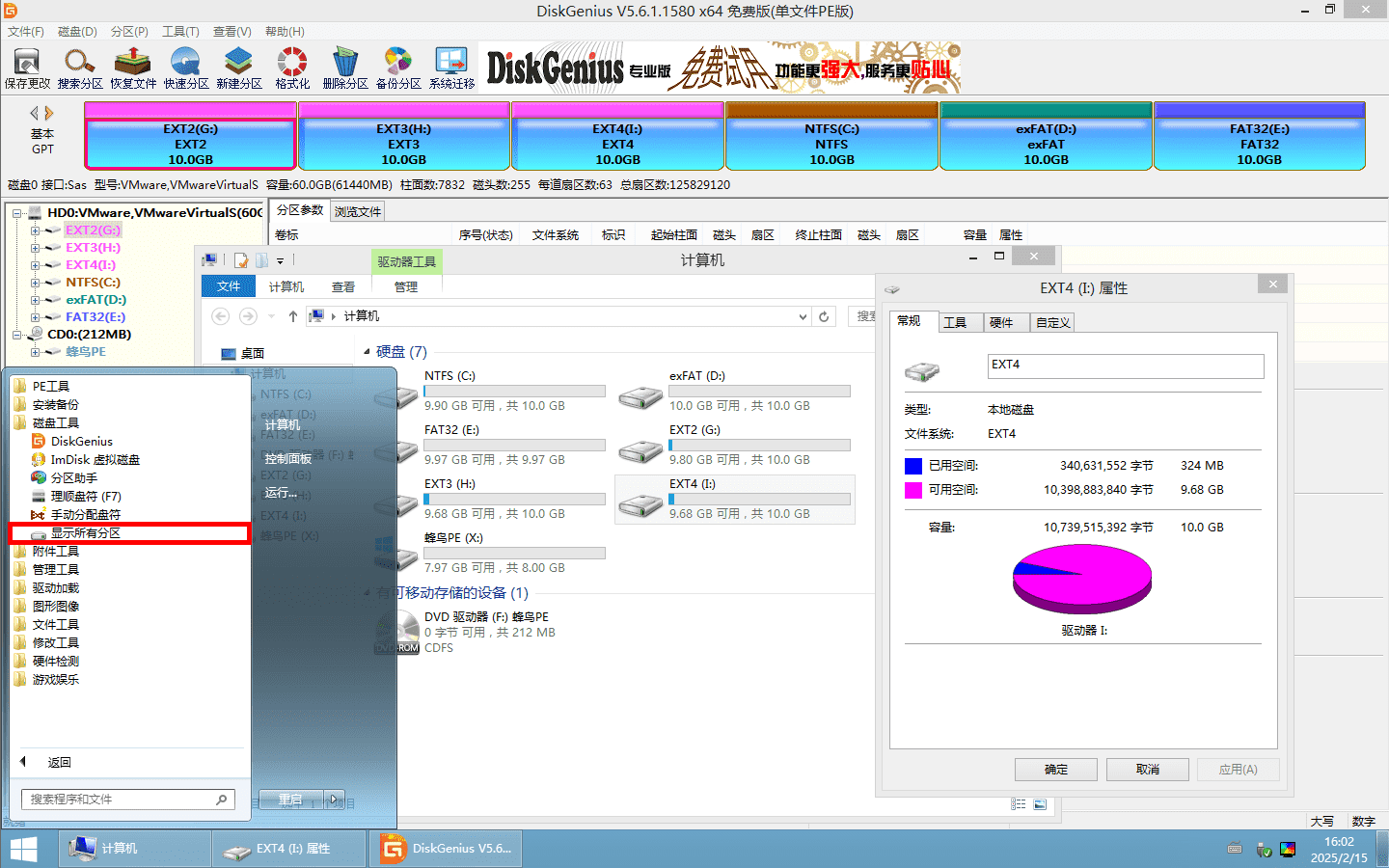The height and width of the screenshot is (868, 1389).
Task: Click the Explorer up-arrow navigation icon
Action: 293,316
